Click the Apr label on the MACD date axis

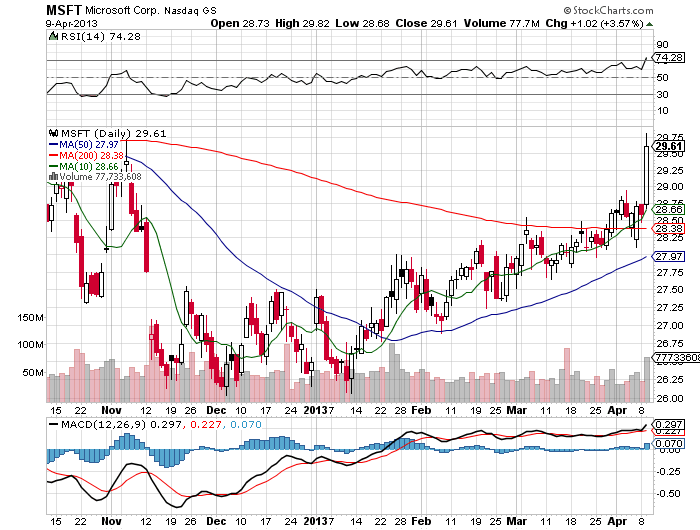point(617,521)
